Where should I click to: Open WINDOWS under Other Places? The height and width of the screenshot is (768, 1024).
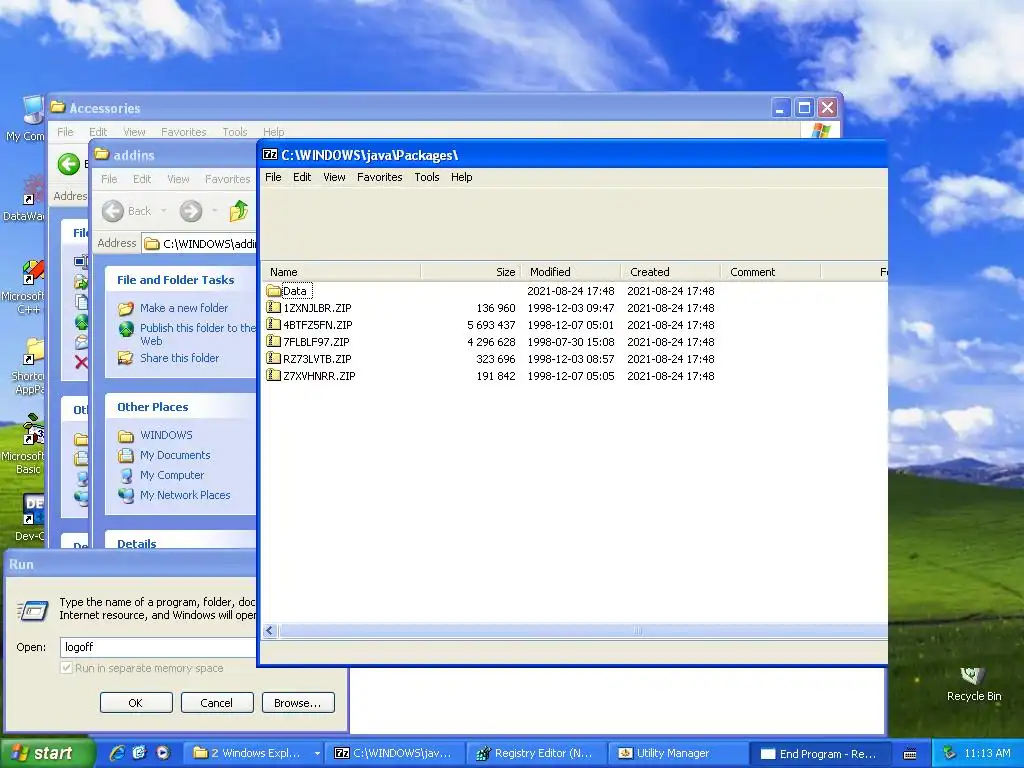(x=166, y=435)
